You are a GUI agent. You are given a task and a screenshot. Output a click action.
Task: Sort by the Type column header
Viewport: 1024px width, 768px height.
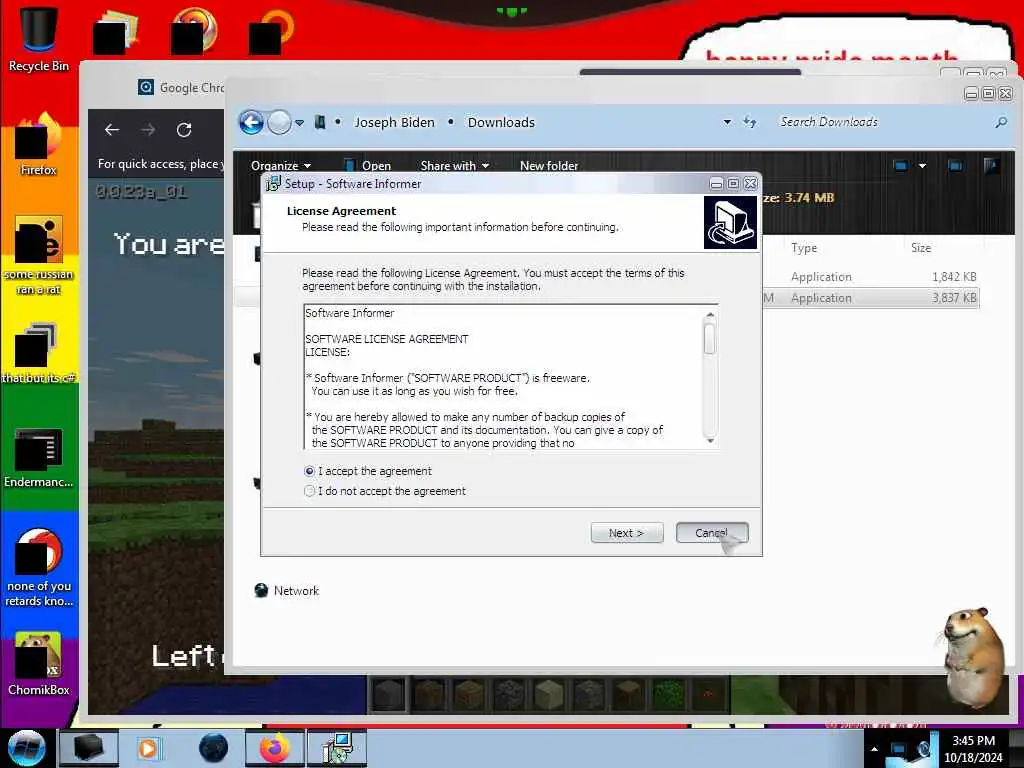pos(804,248)
